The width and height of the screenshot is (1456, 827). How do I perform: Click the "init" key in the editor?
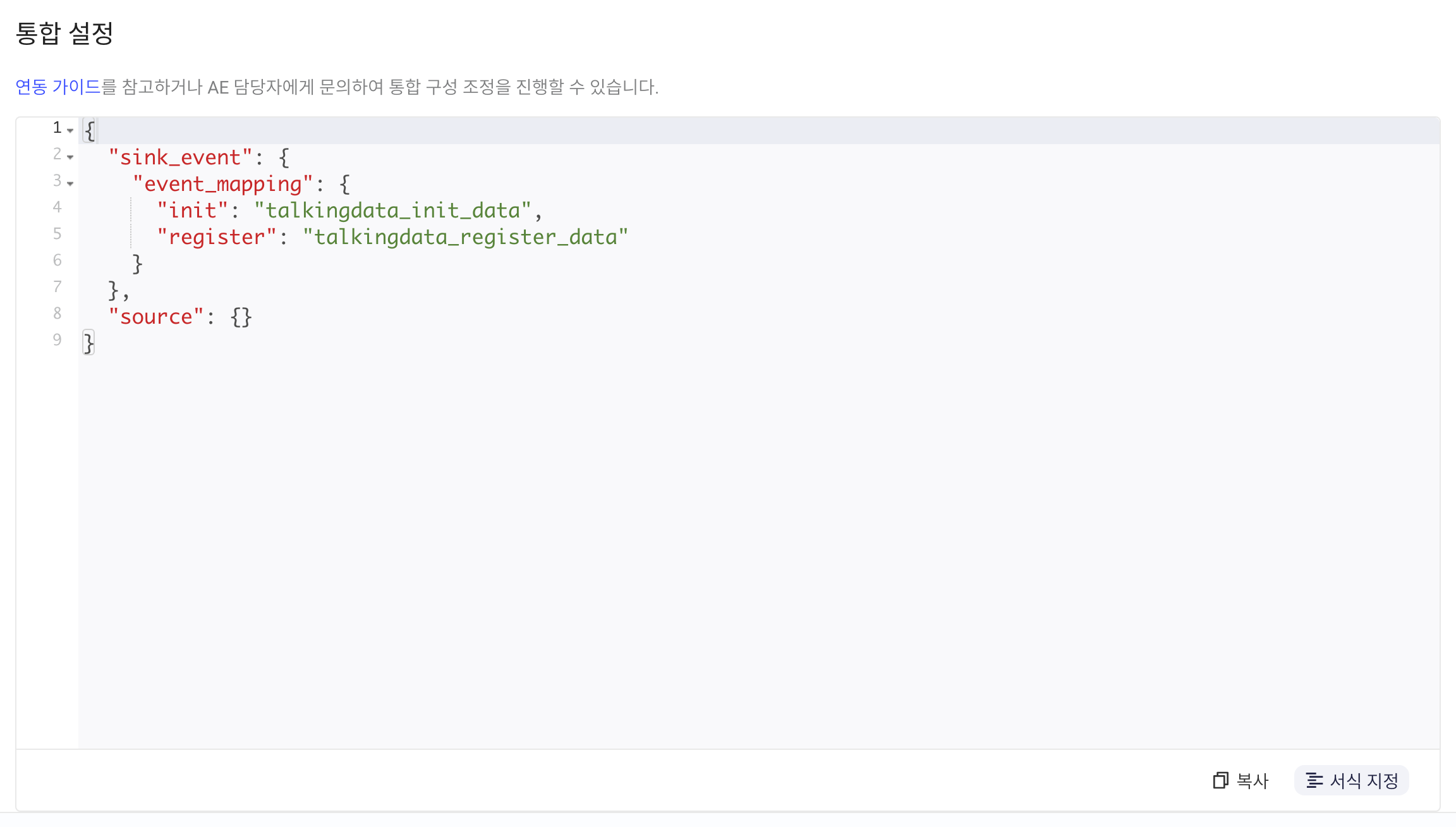(x=192, y=211)
